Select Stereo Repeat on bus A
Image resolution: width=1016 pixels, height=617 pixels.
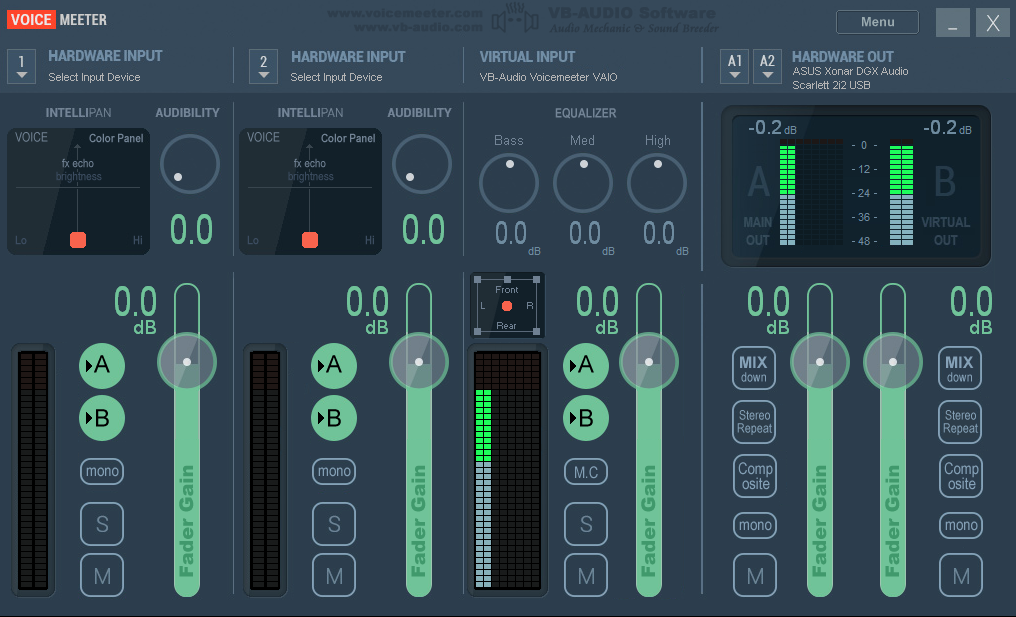tap(754, 422)
